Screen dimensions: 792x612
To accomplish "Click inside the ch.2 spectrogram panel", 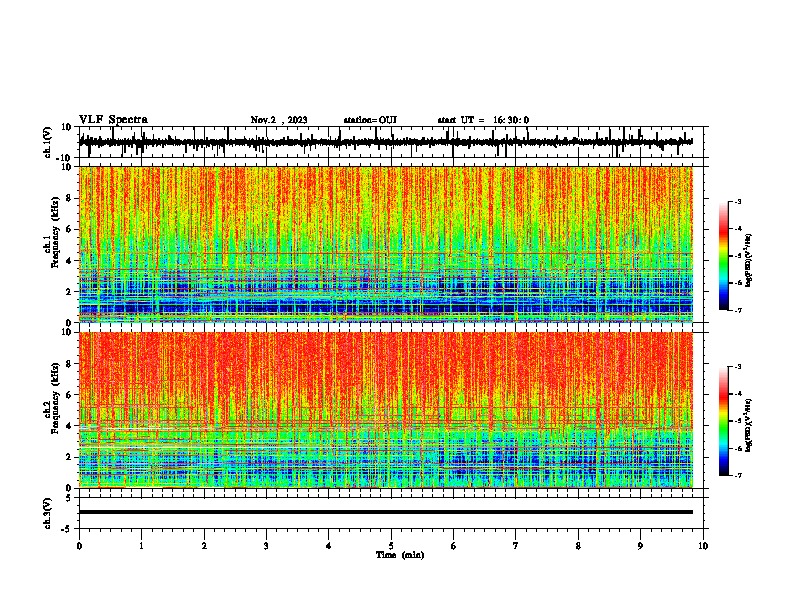I will tap(386, 410).
